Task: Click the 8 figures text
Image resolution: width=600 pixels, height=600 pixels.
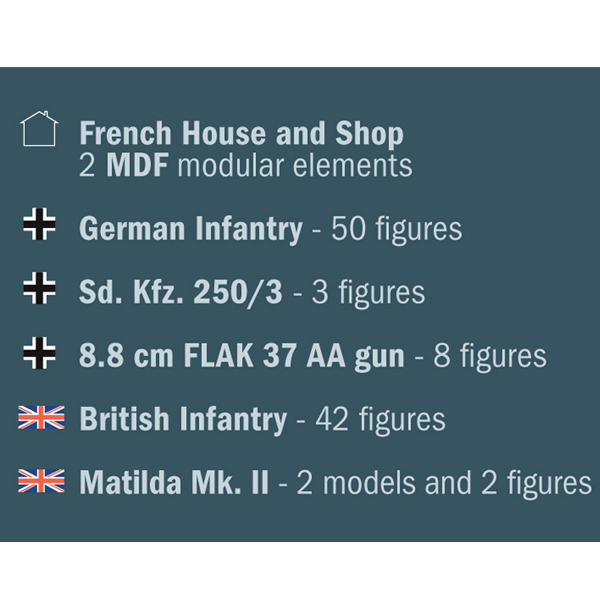Action: coord(490,357)
